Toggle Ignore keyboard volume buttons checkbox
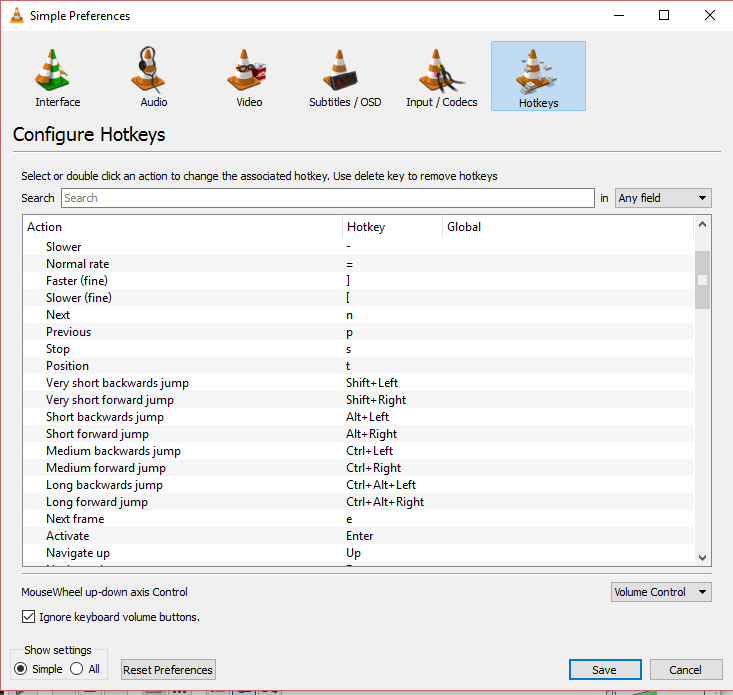Viewport: 733px width, 695px height. [x=28, y=617]
